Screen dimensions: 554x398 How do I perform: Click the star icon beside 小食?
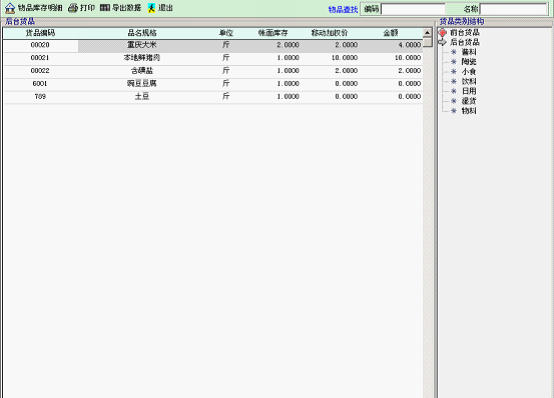[454, 71]
